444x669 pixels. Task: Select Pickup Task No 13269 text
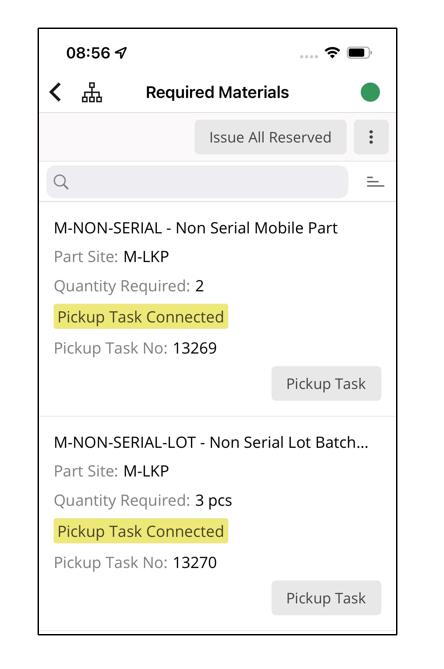[135, 348]
